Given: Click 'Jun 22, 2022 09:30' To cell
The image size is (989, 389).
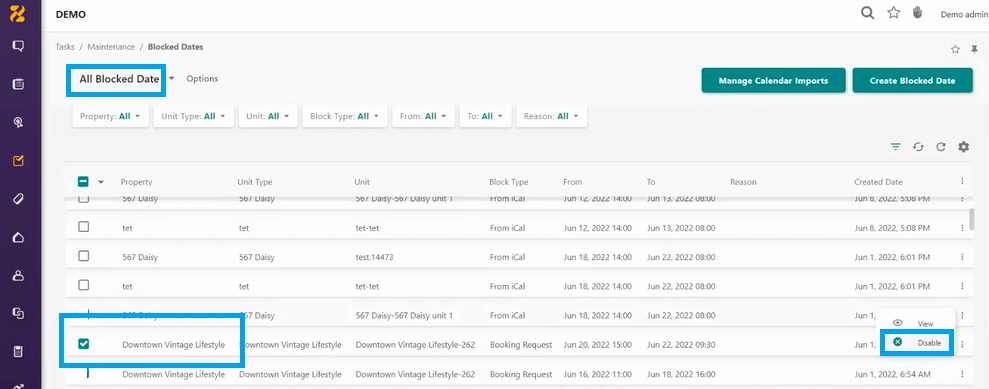Looking at the screenshot, I should (681, 345).
